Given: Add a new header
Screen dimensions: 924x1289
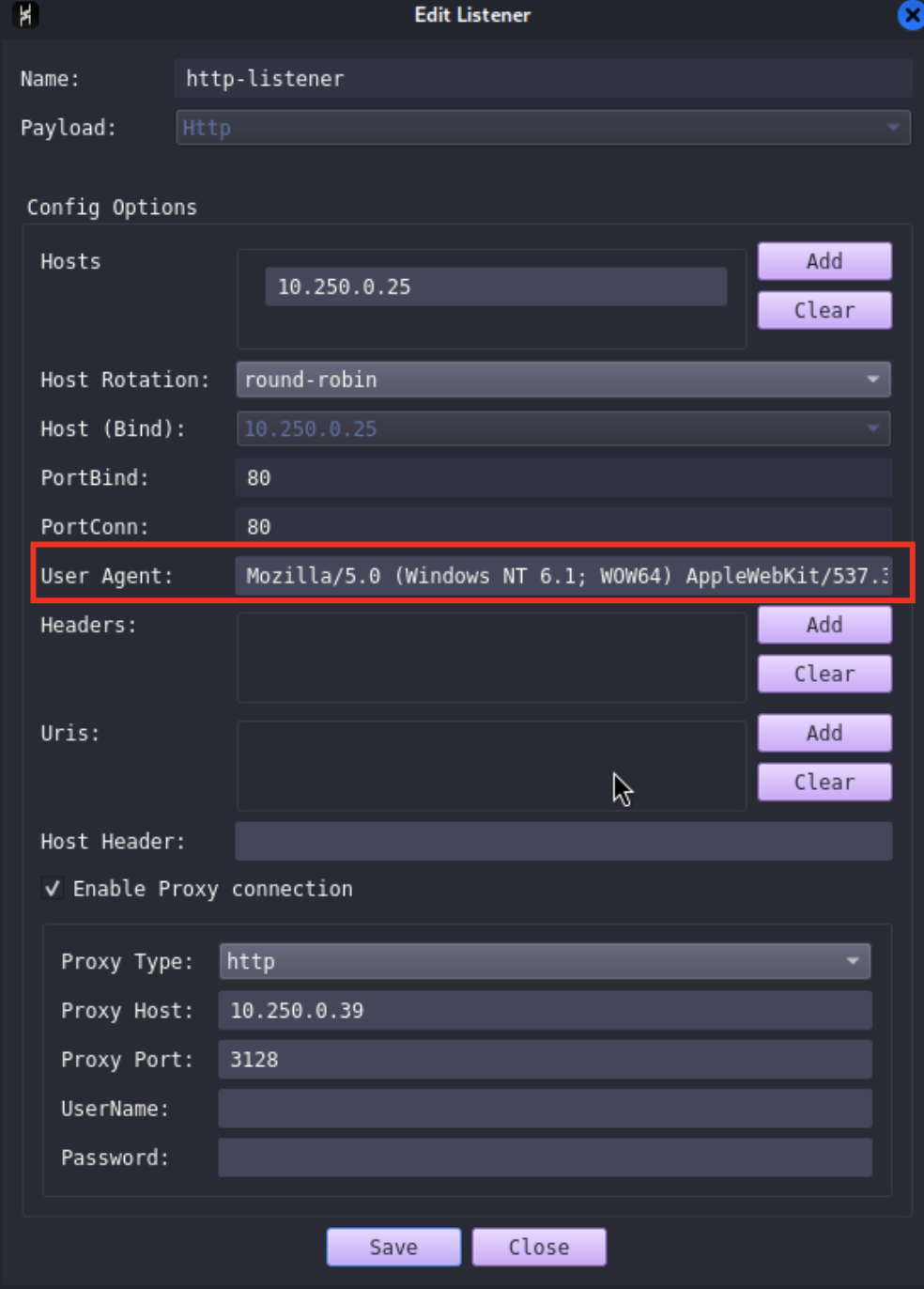Looking at the screenshot, I should [x=824, y=624].
